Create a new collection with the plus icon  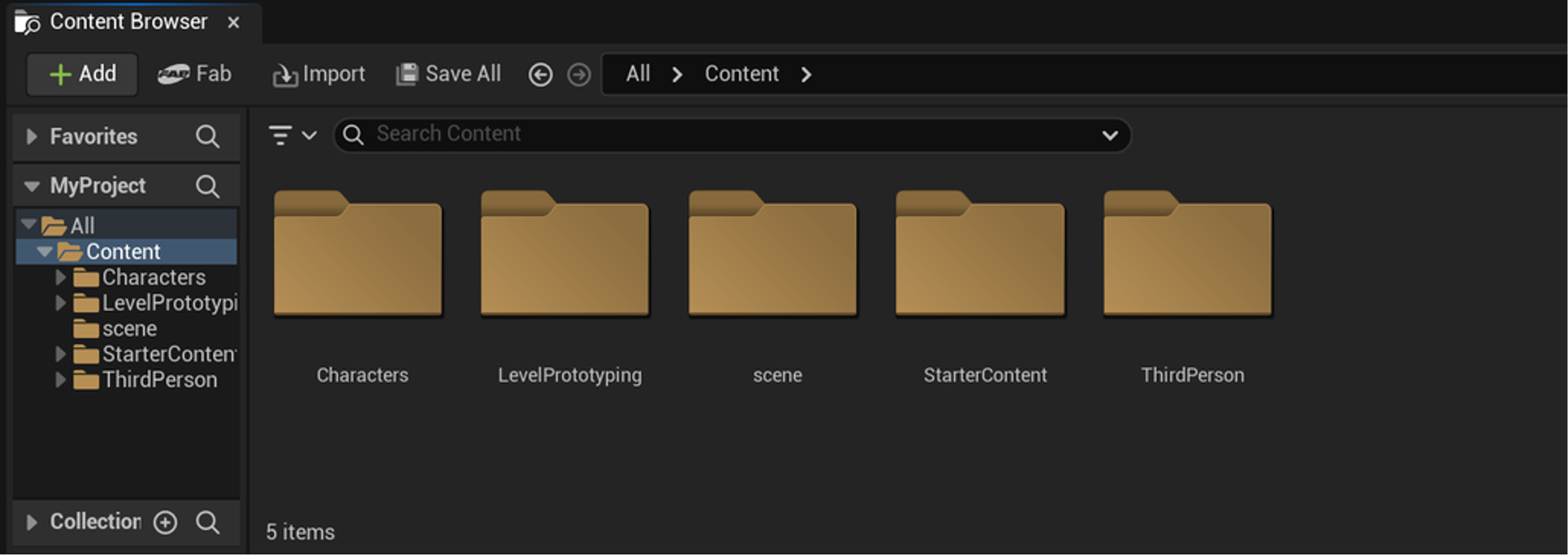click(165, 522)
